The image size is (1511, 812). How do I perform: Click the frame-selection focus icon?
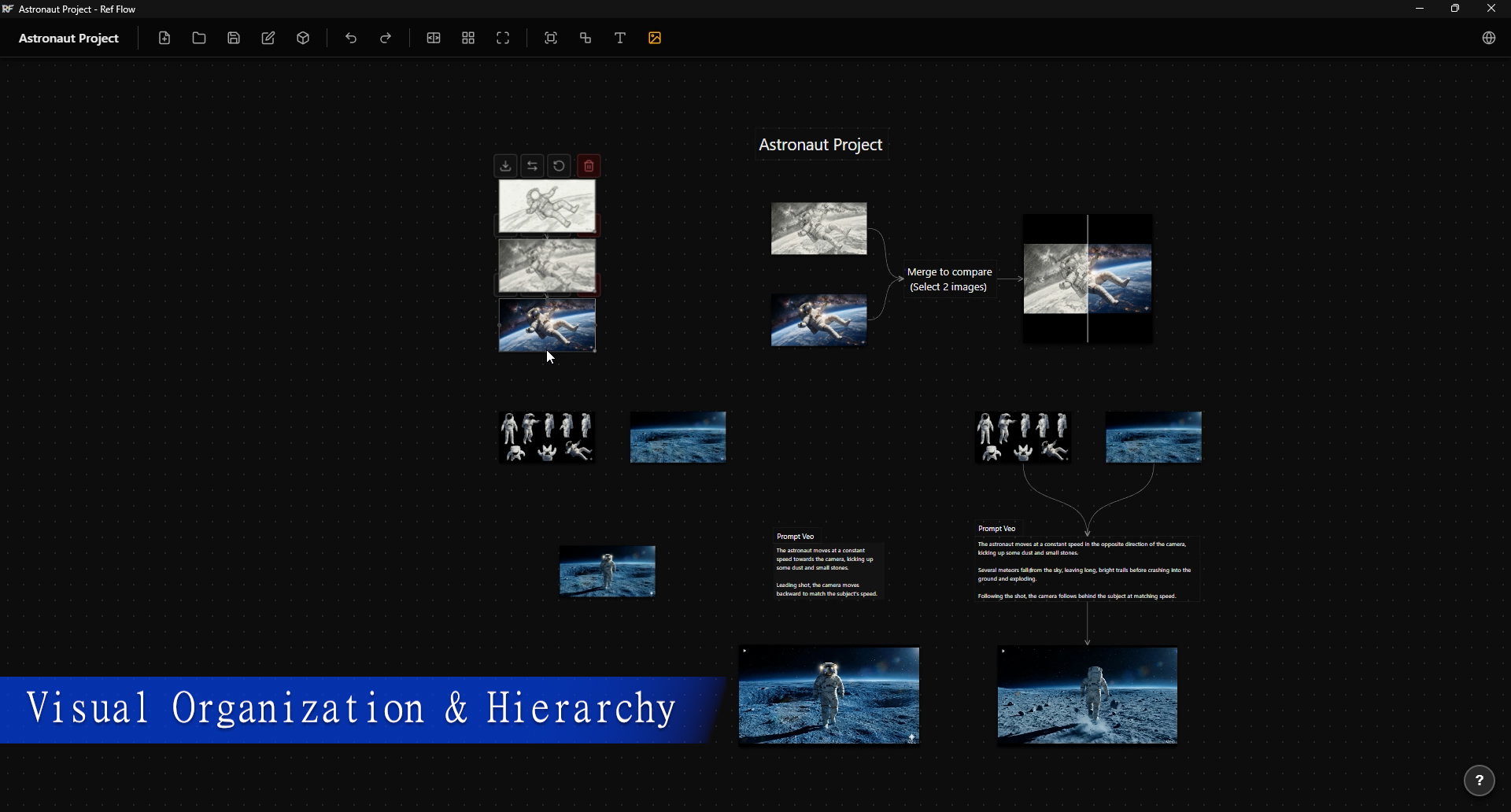click(x=551, y=38)
